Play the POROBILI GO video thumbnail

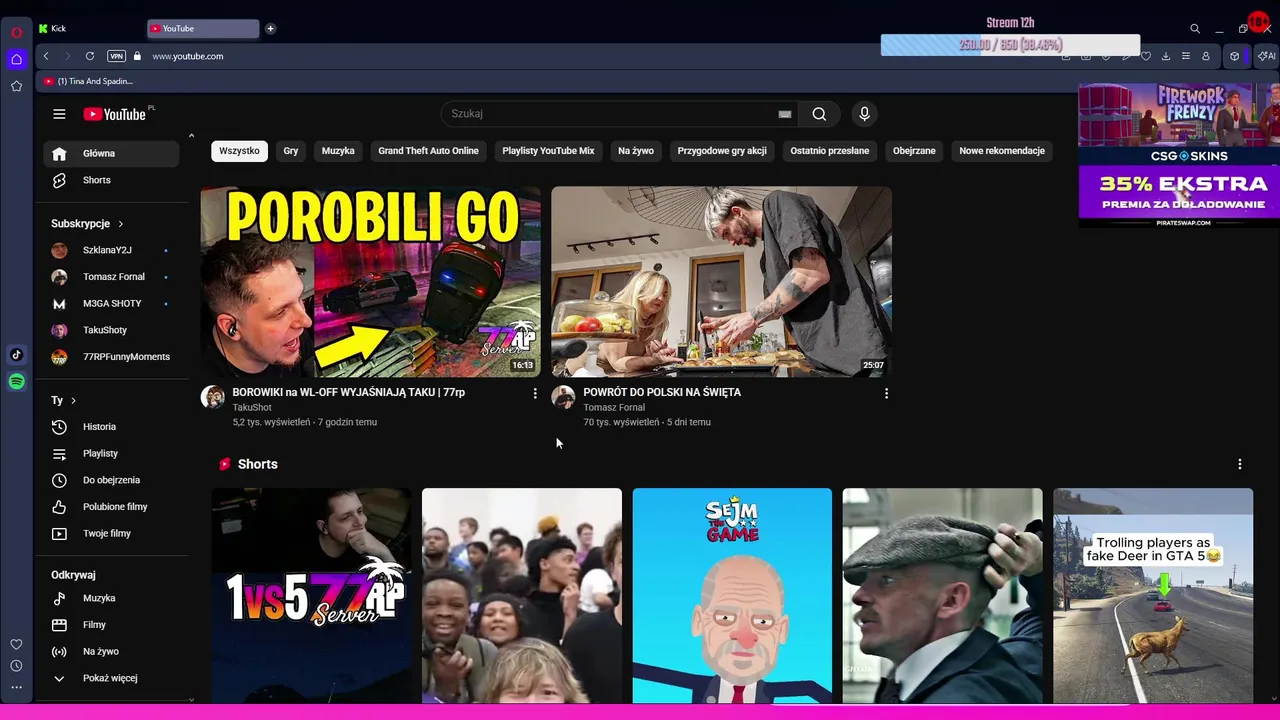(x=370, y=281)
